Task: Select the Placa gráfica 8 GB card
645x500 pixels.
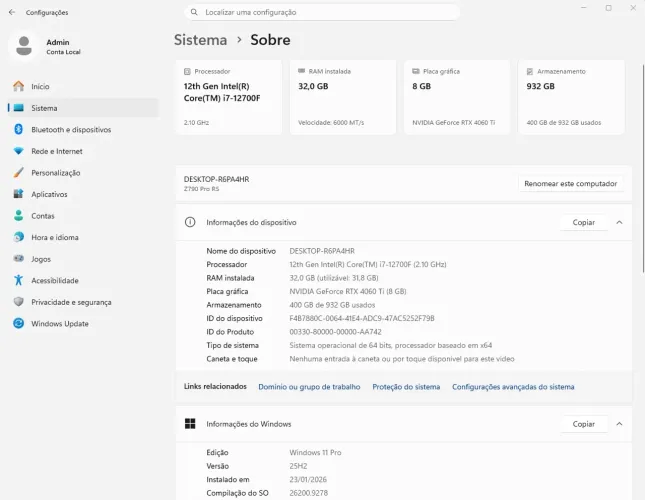Action: (457, 97)
